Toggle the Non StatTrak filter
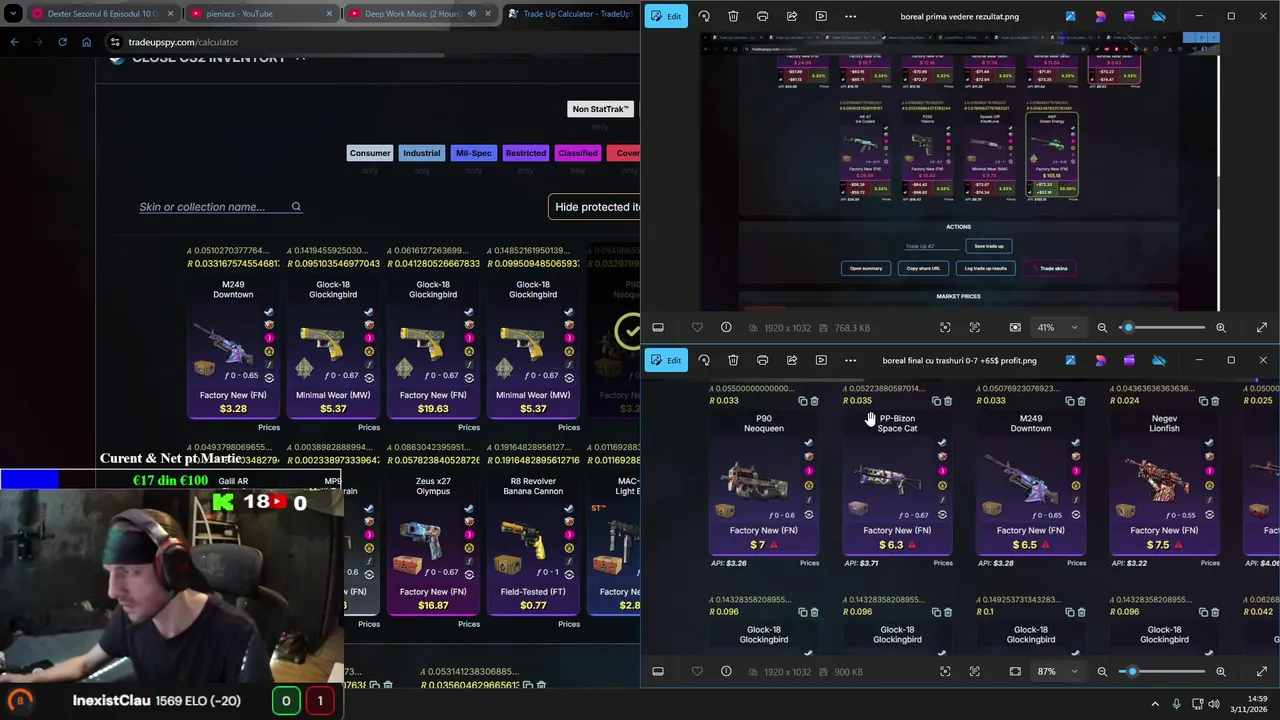 [600, 109]
